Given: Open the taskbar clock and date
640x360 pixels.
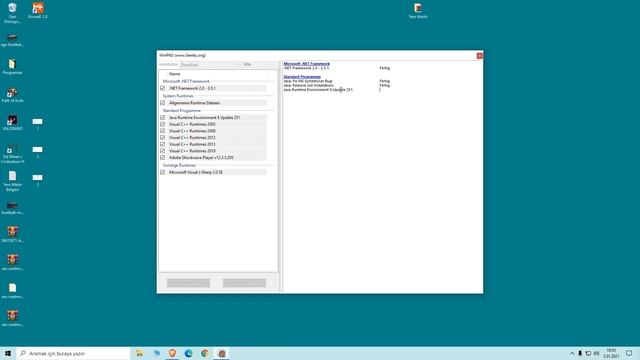Looking at the screenshot, I should pos(611,353).
